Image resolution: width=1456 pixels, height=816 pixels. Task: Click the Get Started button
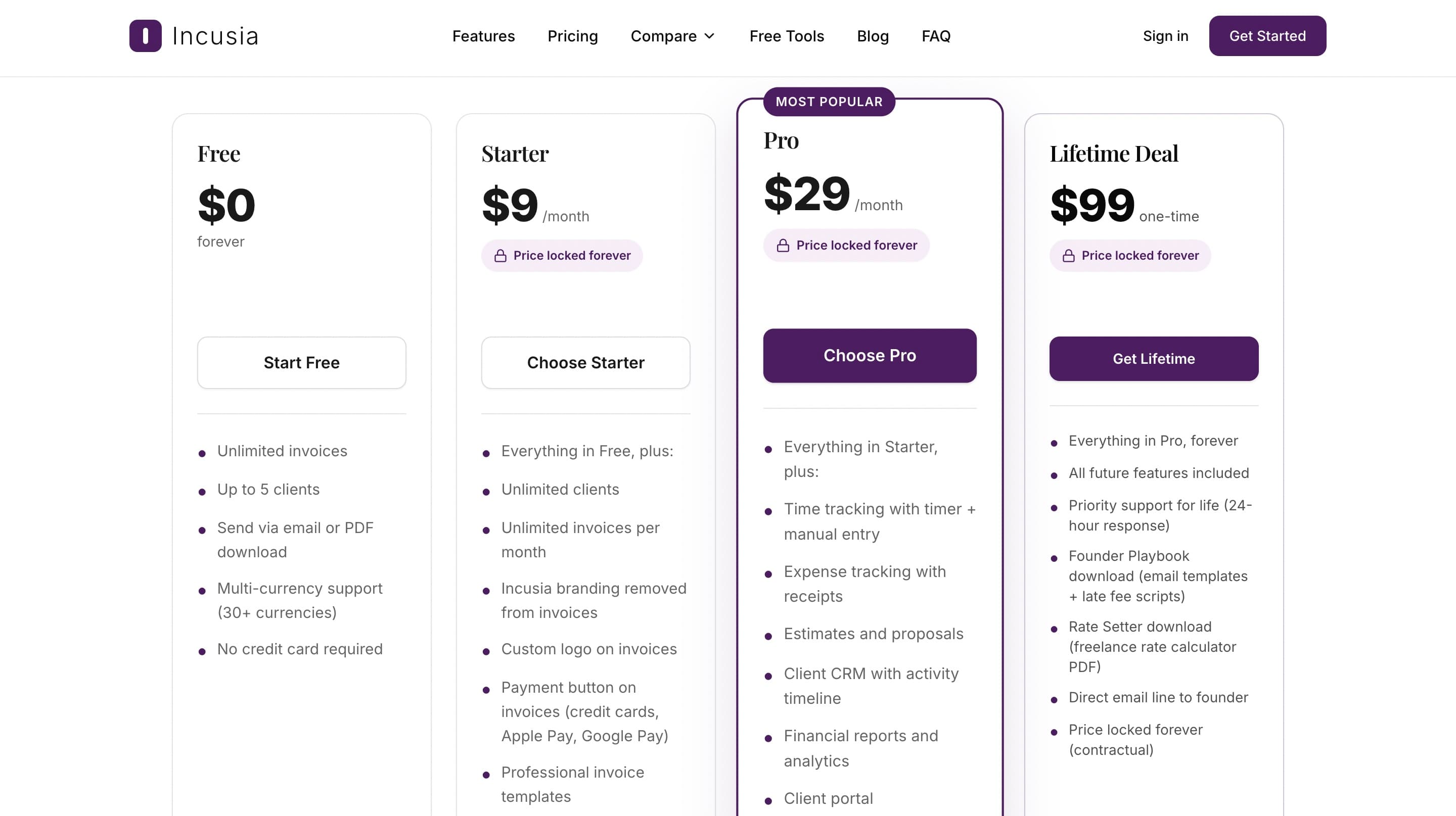[x=1267, y=35]
